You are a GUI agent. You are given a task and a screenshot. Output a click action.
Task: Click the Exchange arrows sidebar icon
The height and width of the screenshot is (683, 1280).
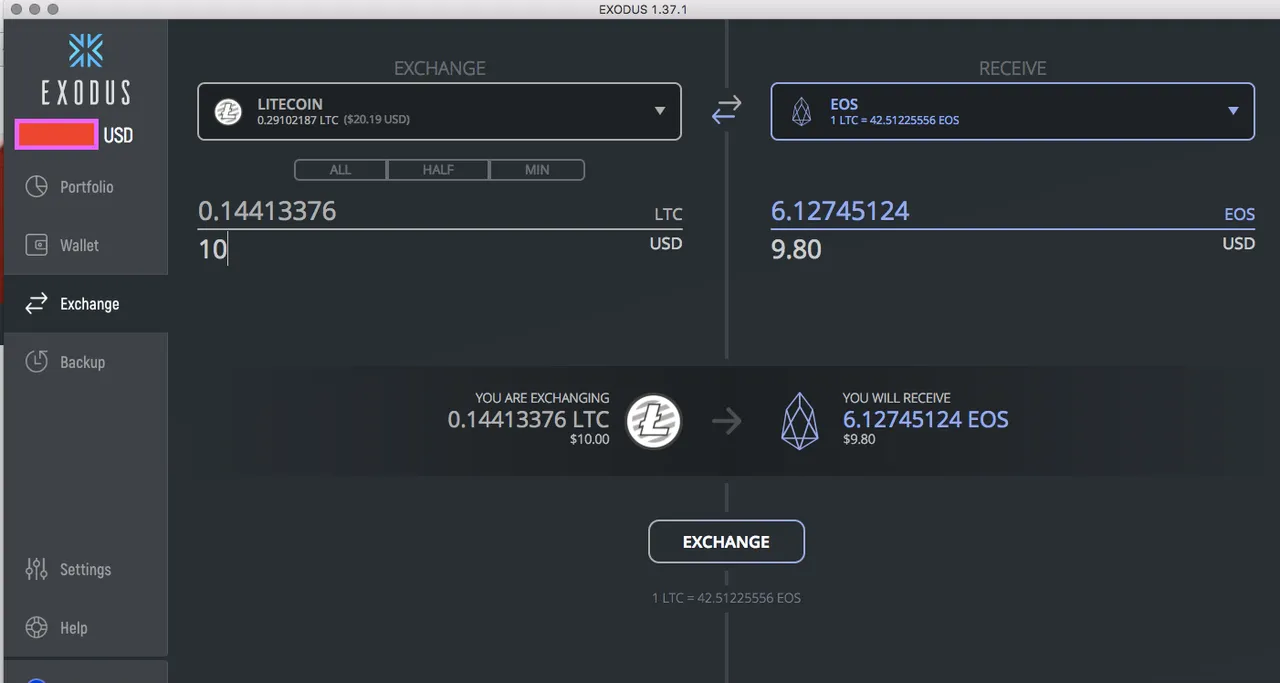point(36,304)
